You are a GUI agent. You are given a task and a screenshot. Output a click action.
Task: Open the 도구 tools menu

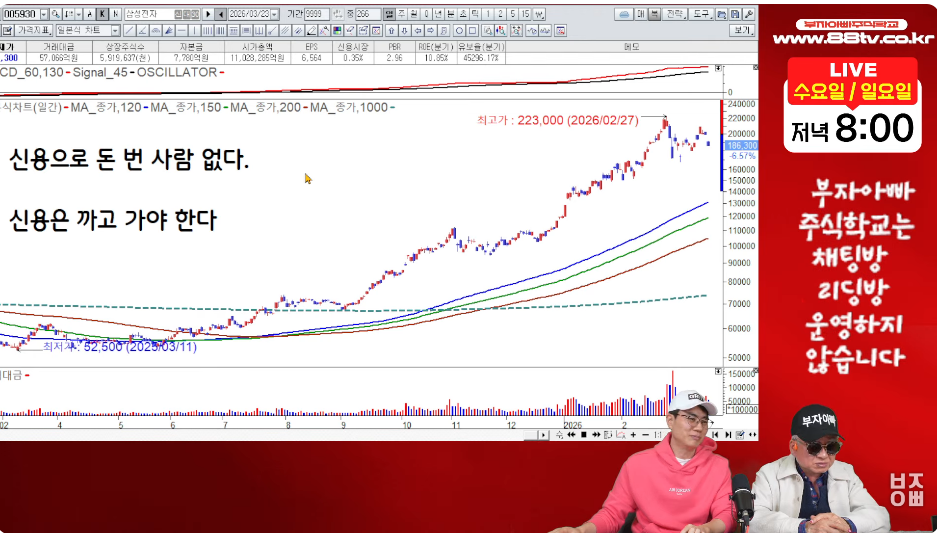(701, 14)
